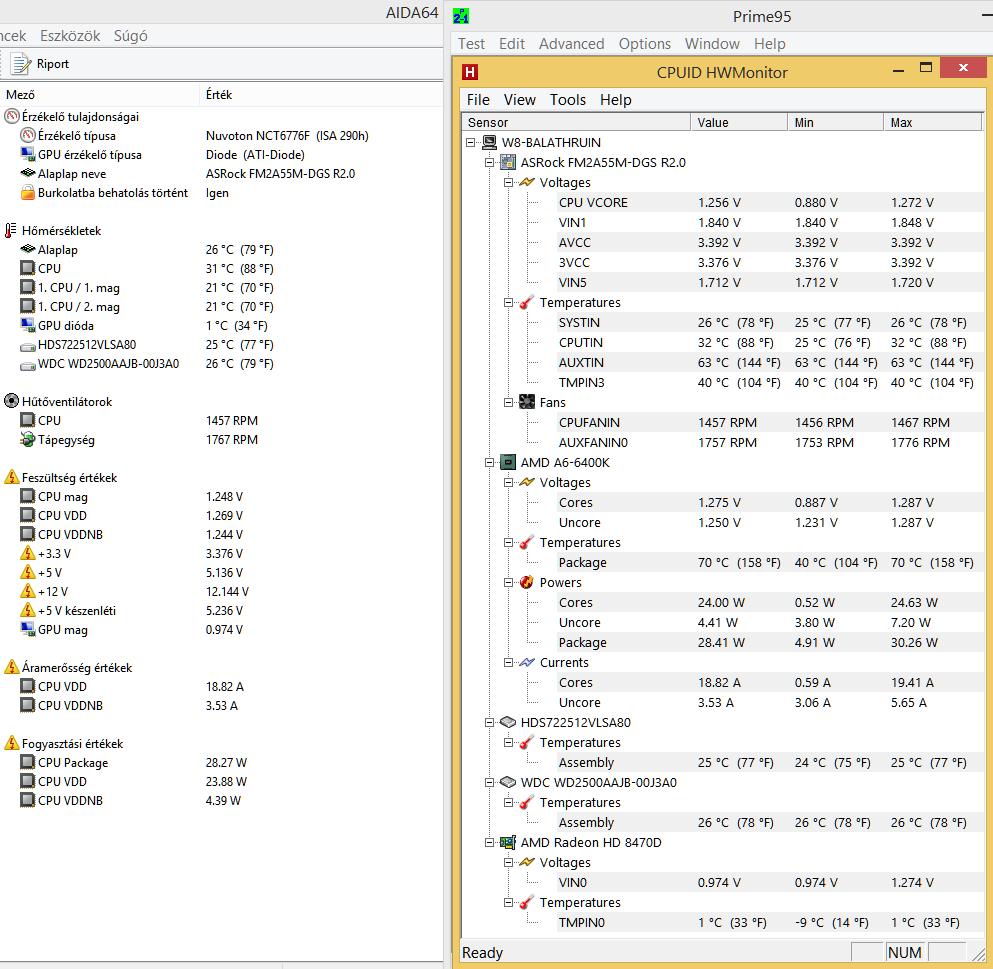
Task: Click the Fogyasztási értékek warning icon
Action: point(11,743)
